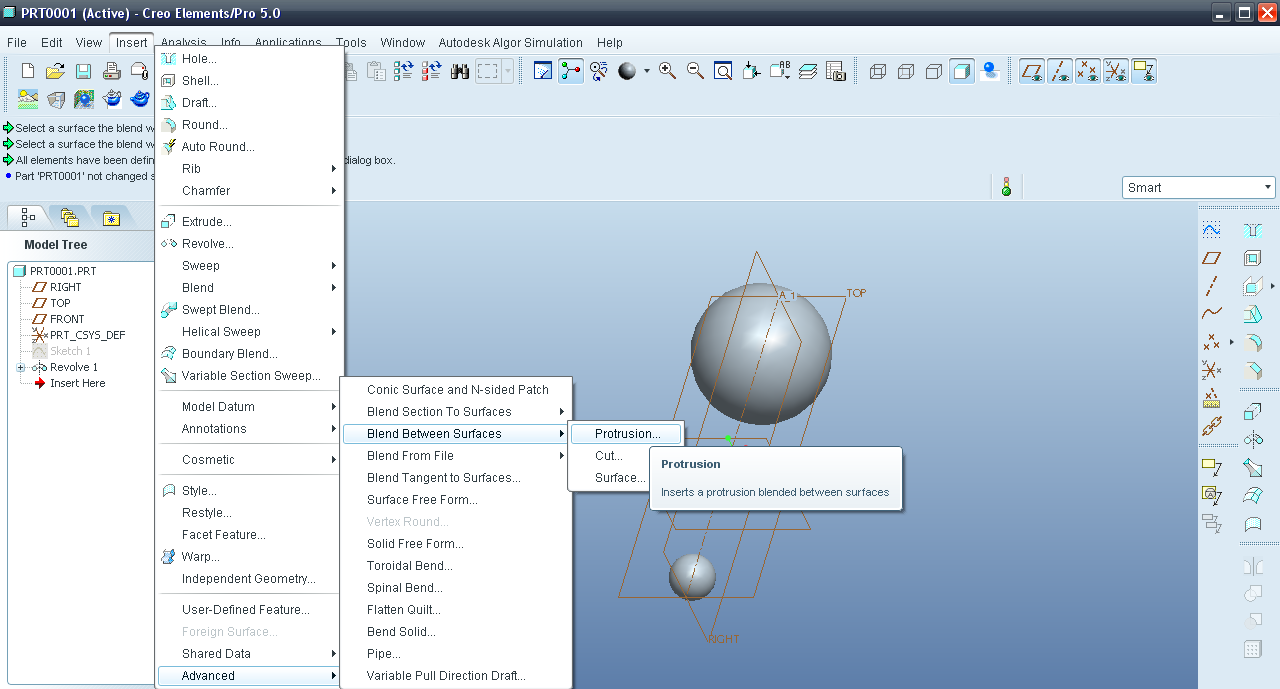Screen dimensions: 1280x689
Task: Select Swept Blend... in Insert menu
Action: click(x=220, y=310)
